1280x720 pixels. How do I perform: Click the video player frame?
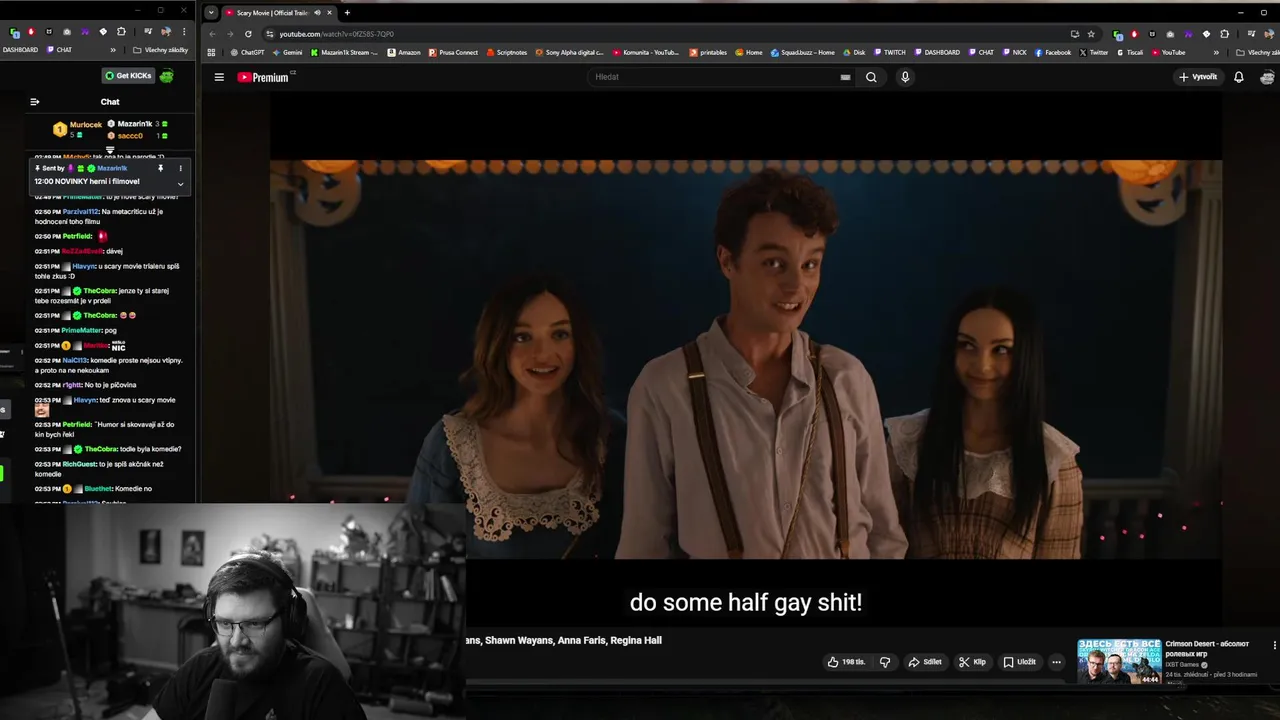(x=746, y=359)
